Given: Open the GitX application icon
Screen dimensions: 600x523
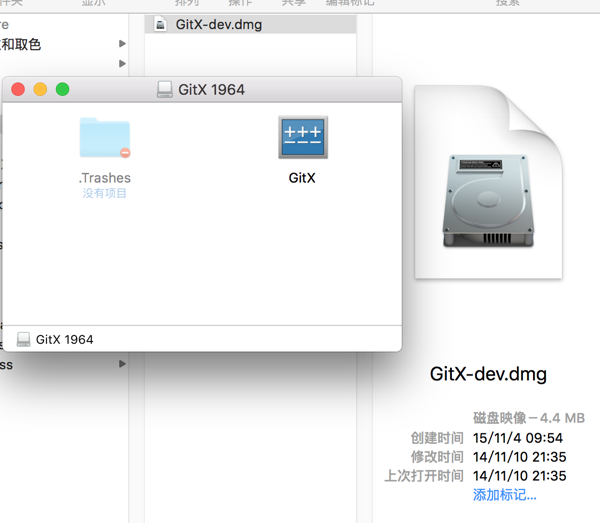Looking at the screenshot, I should coord(303,137).
